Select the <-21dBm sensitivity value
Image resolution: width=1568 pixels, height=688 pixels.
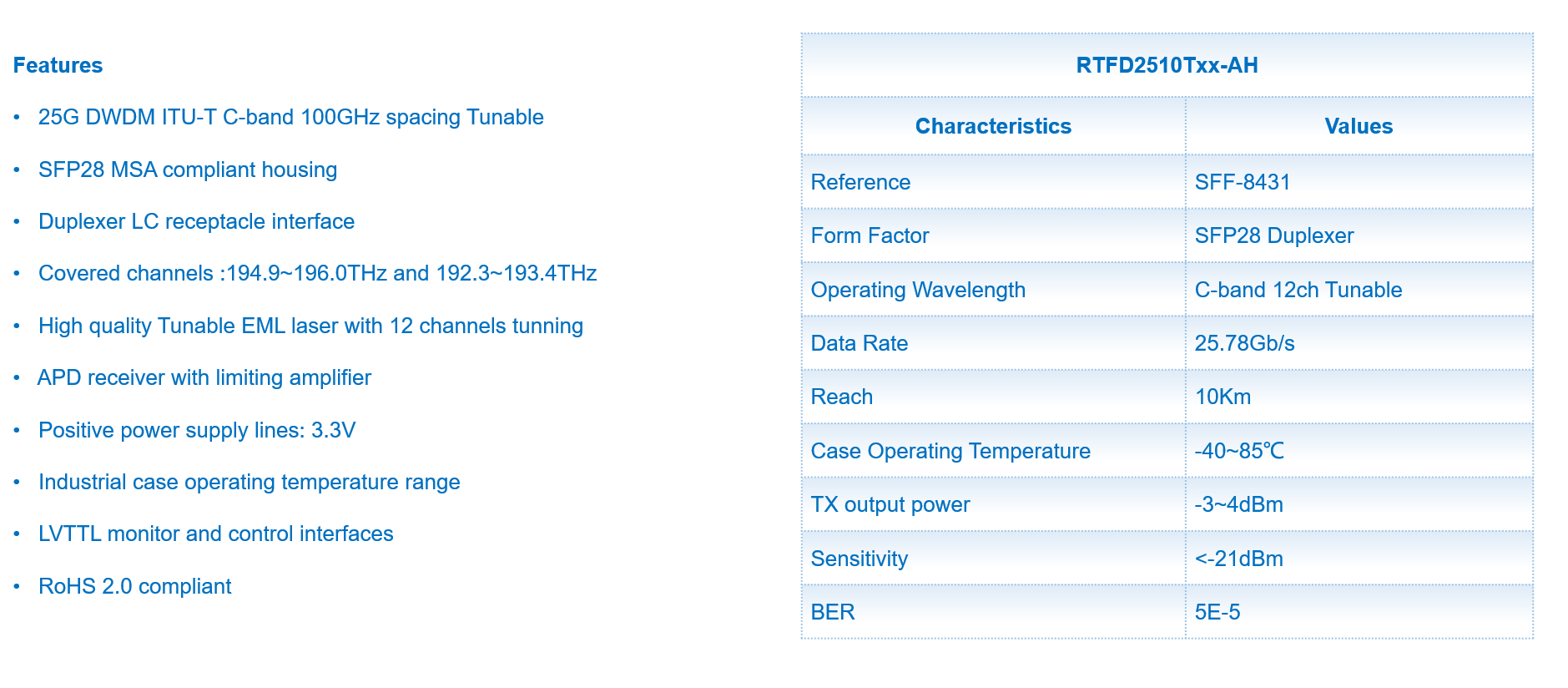coord(1238,559)
